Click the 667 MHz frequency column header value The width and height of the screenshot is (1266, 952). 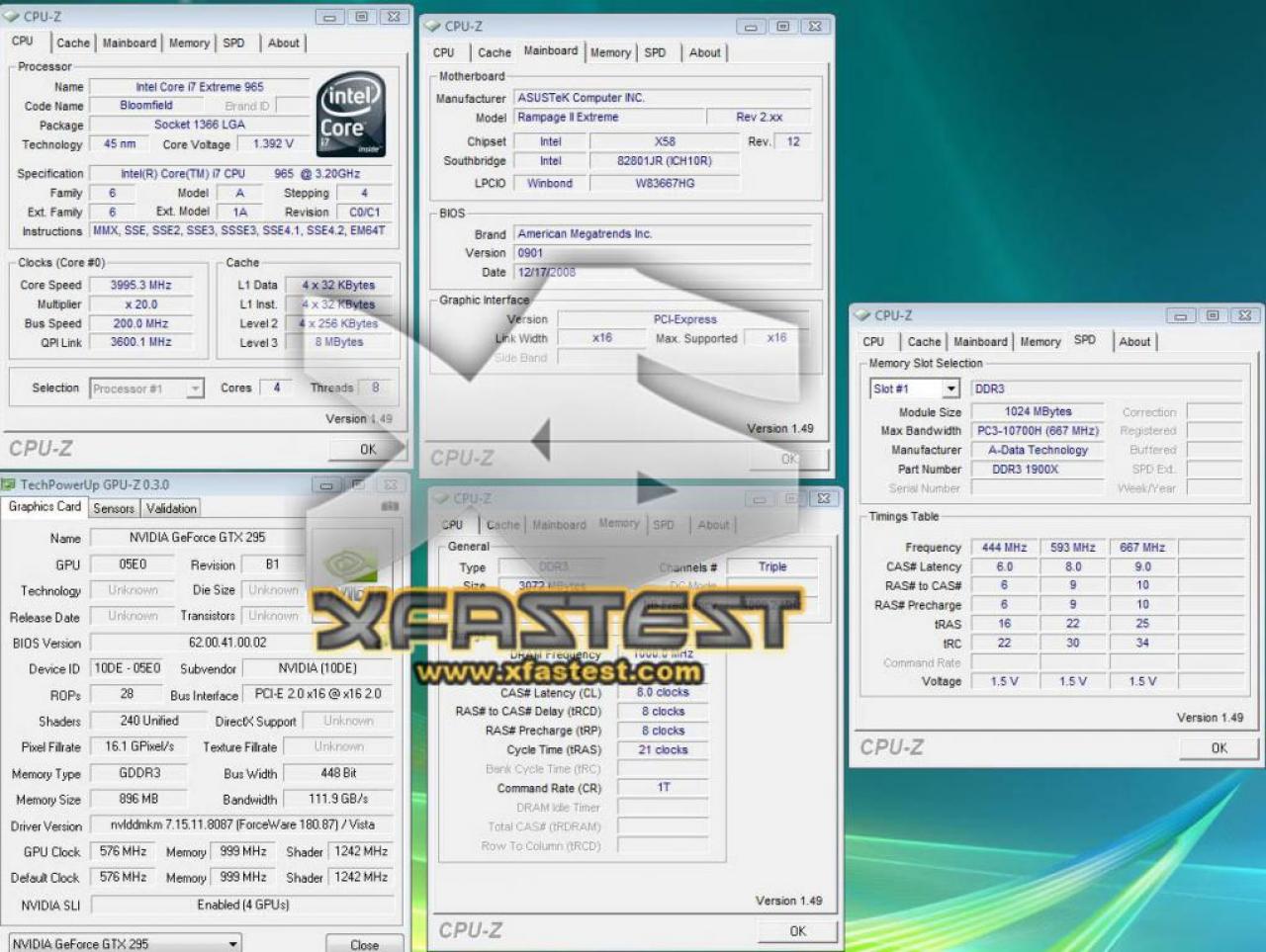[1142, 548]
